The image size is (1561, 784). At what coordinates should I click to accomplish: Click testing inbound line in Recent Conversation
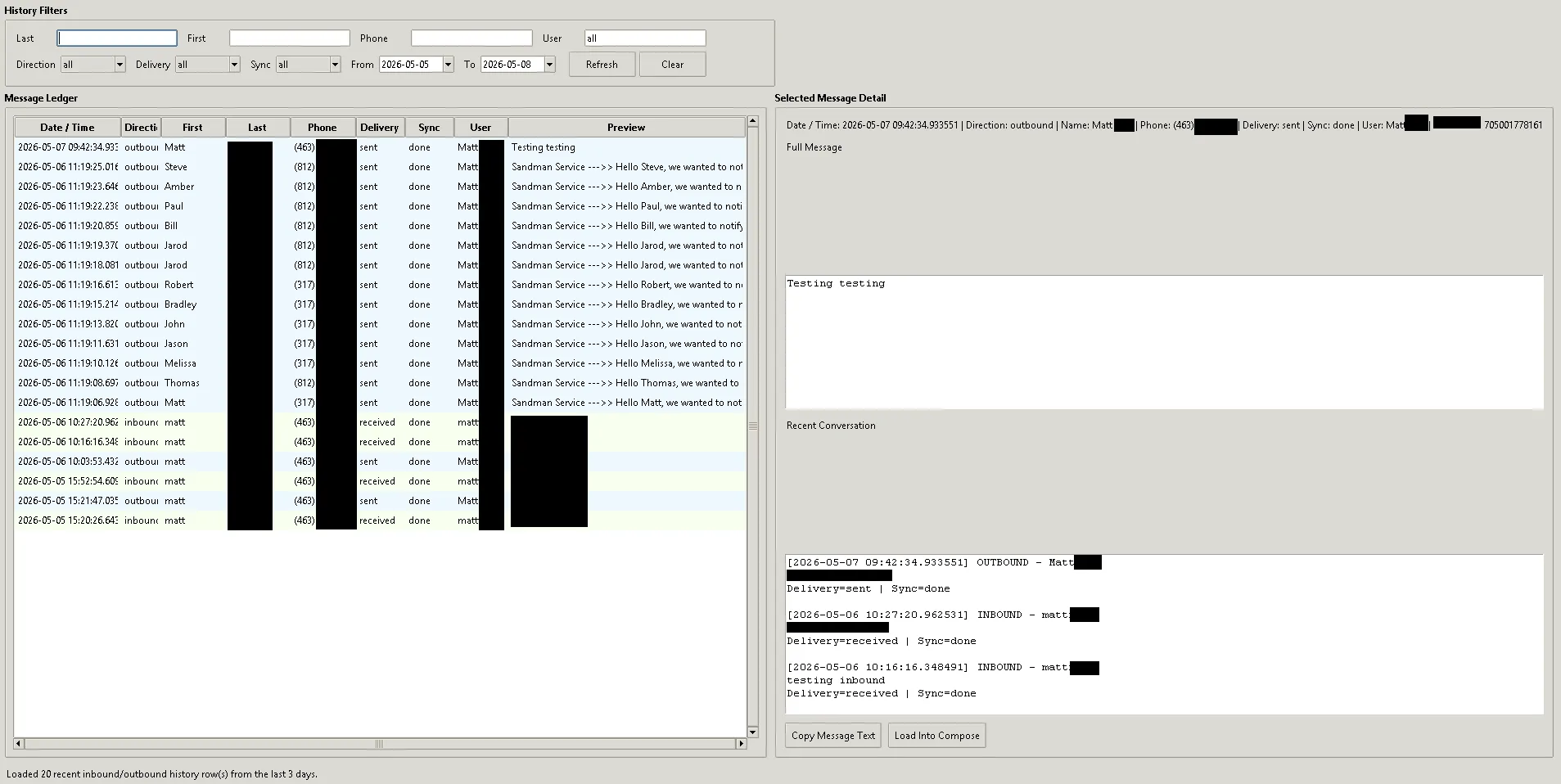click(836, 680)
